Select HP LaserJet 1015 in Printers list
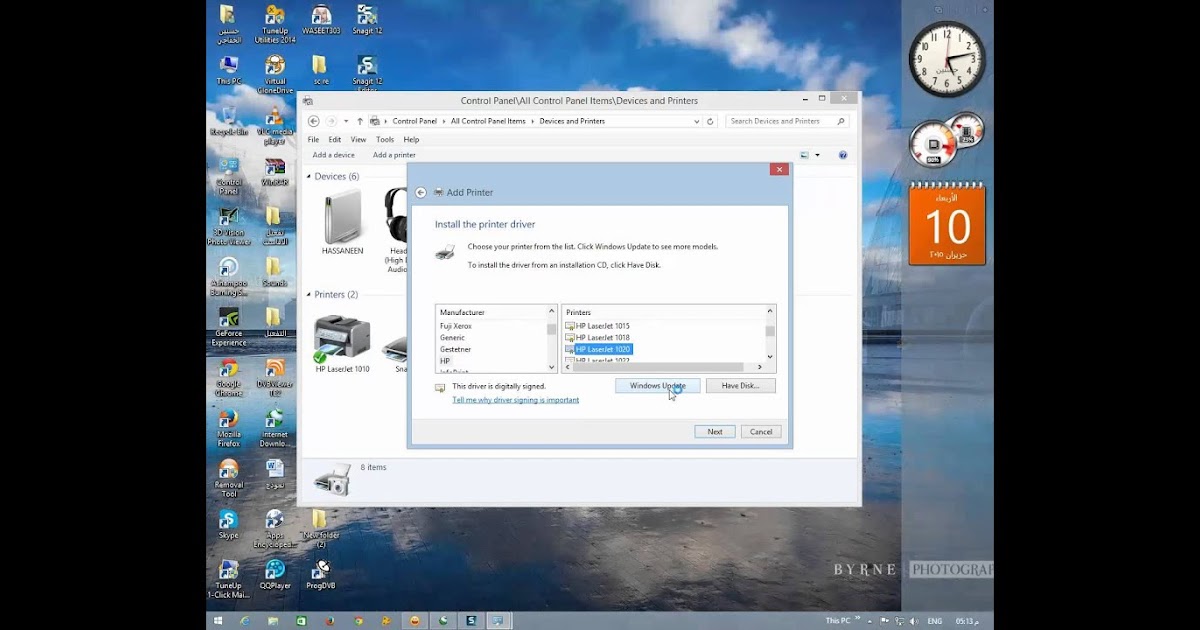This screenshot has height=630, width=1200. coord(598,326)
